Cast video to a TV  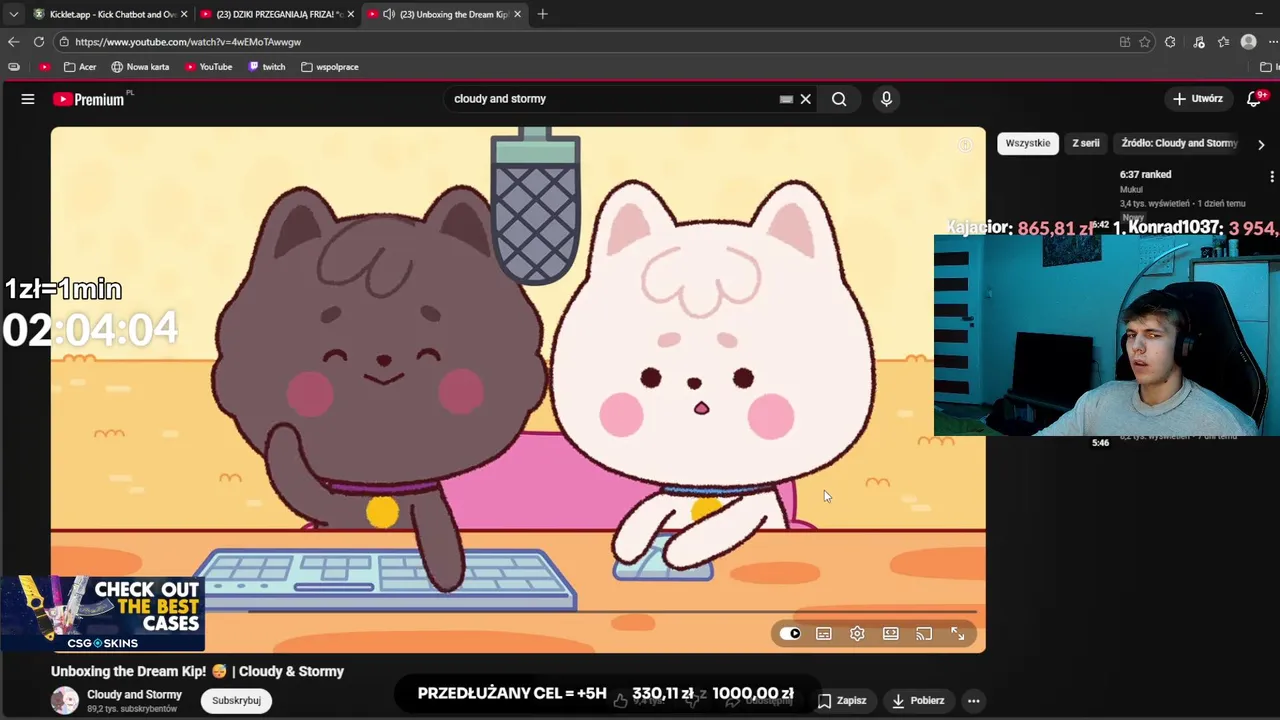[924, 634]
